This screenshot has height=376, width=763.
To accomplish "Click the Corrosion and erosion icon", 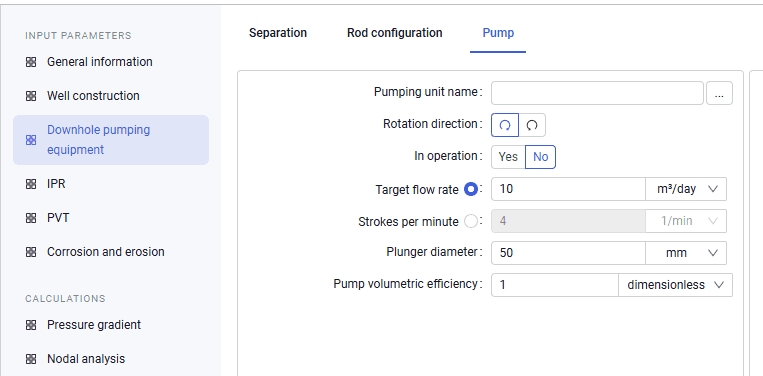I will [x=31, y=252].
